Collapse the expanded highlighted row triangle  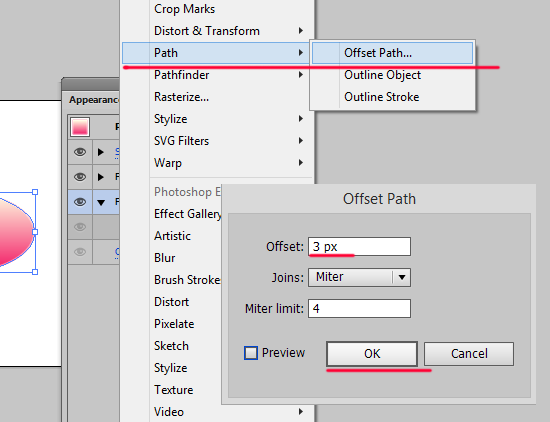coord(101,202)
